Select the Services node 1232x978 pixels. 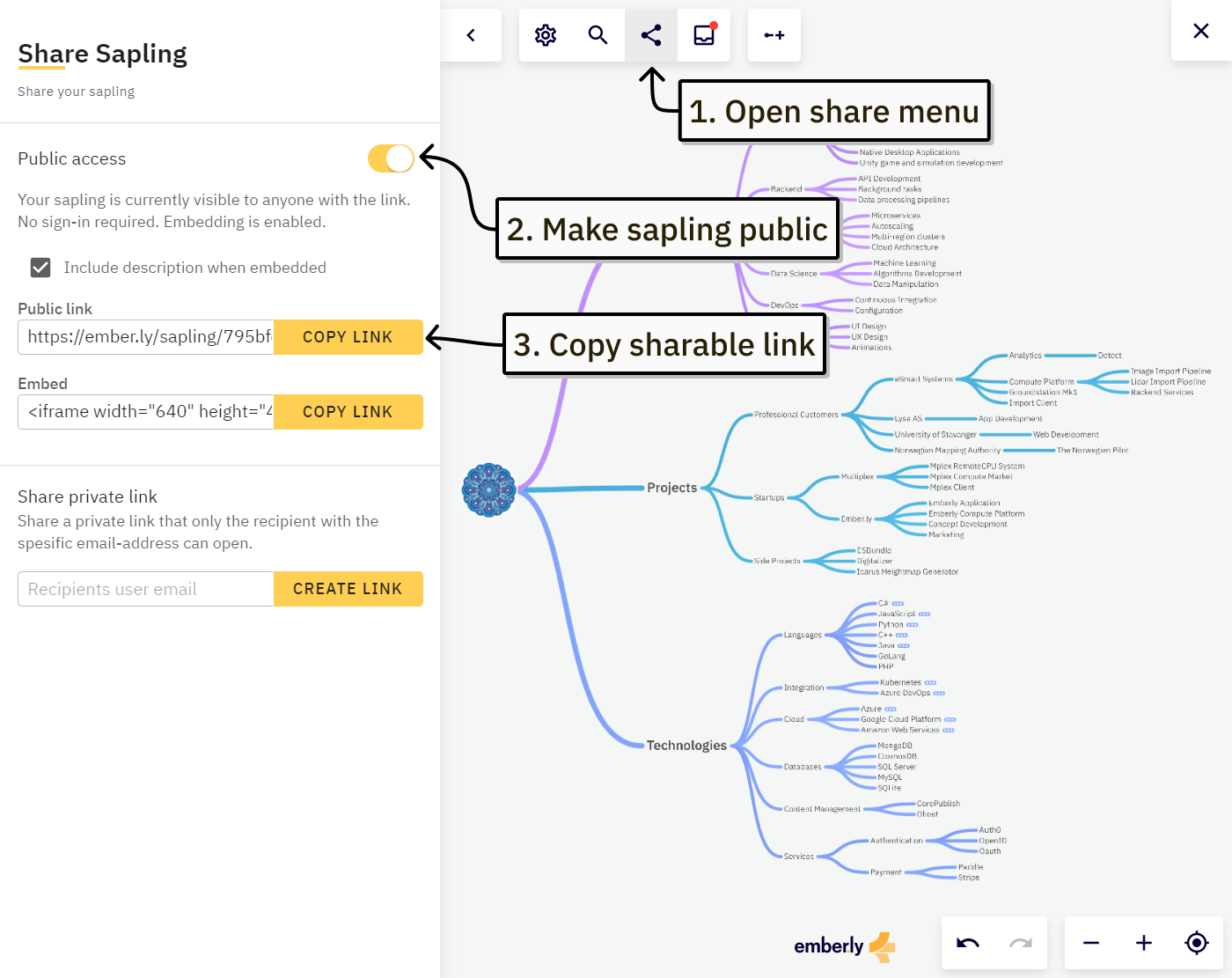[x=799, y=857]
